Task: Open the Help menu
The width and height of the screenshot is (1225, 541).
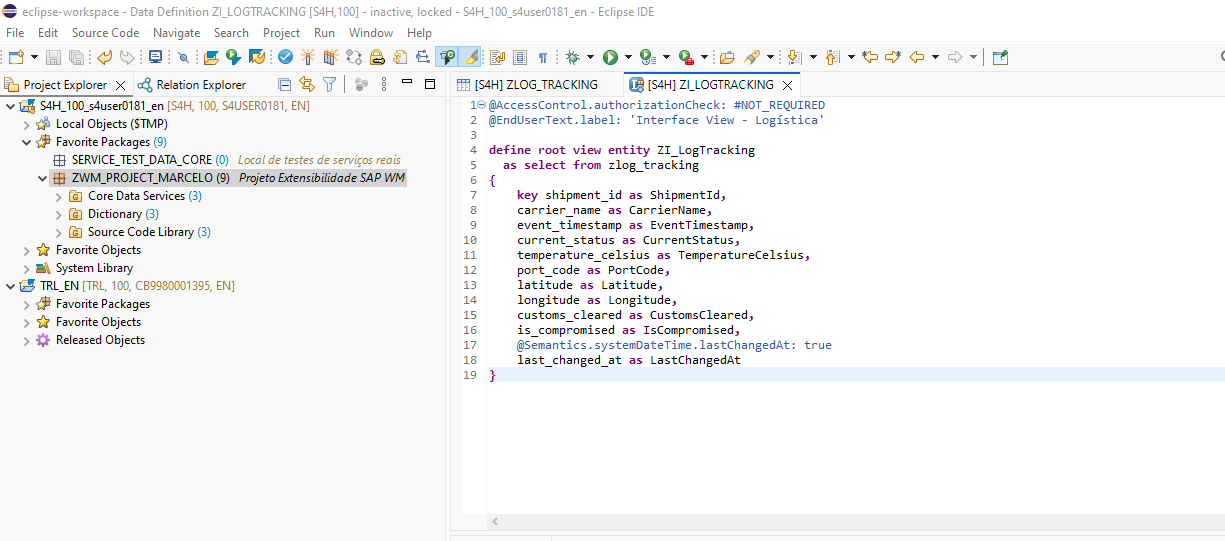Action: coord(419,33)
